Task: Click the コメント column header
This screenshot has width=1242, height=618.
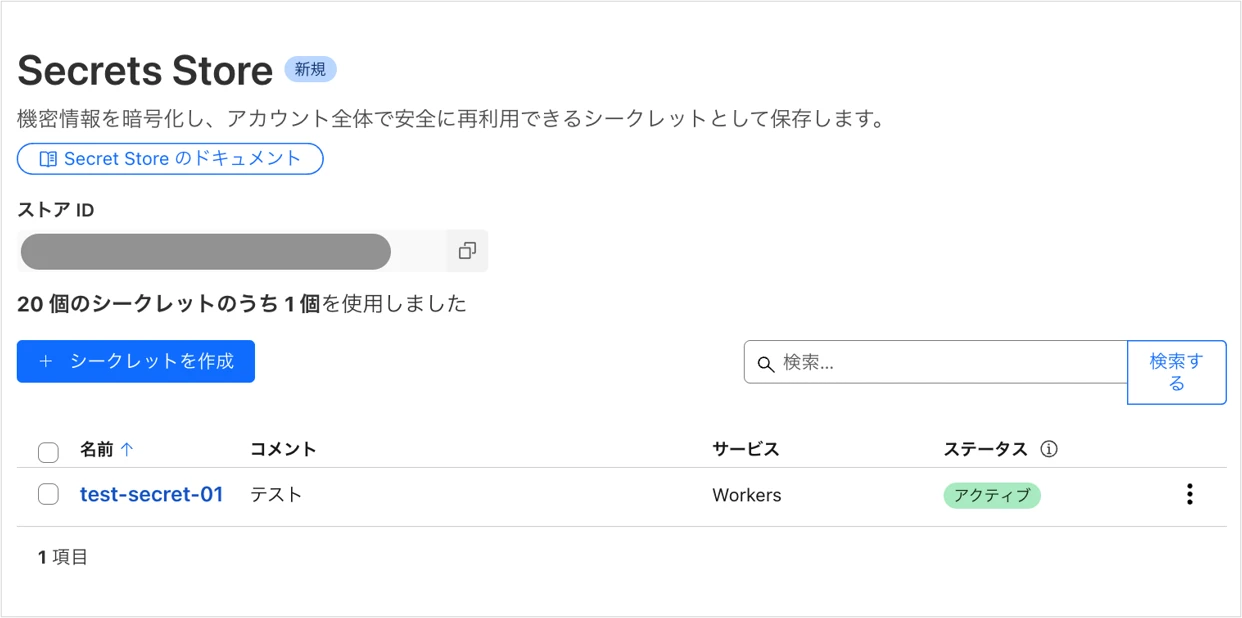Action: [283, 449]
